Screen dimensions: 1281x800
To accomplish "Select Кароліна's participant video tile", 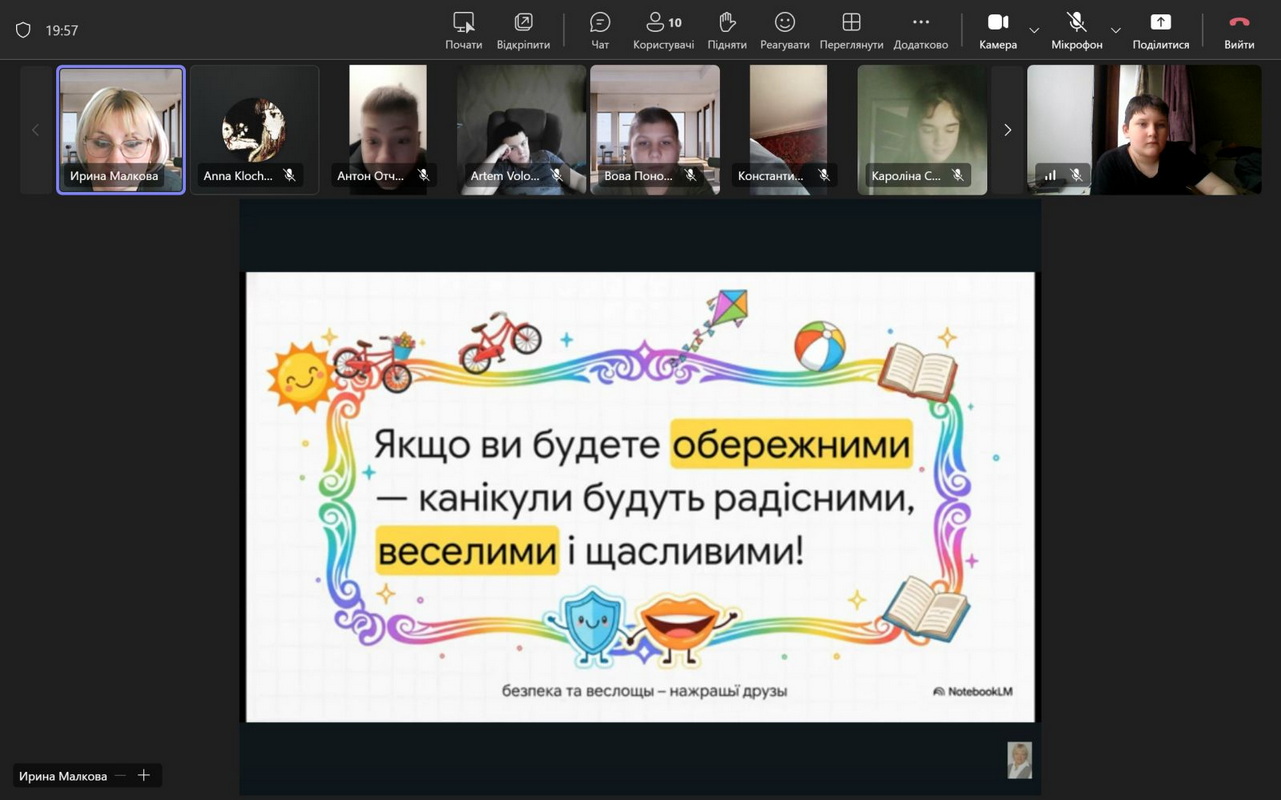I will click(x=921, y=130).
